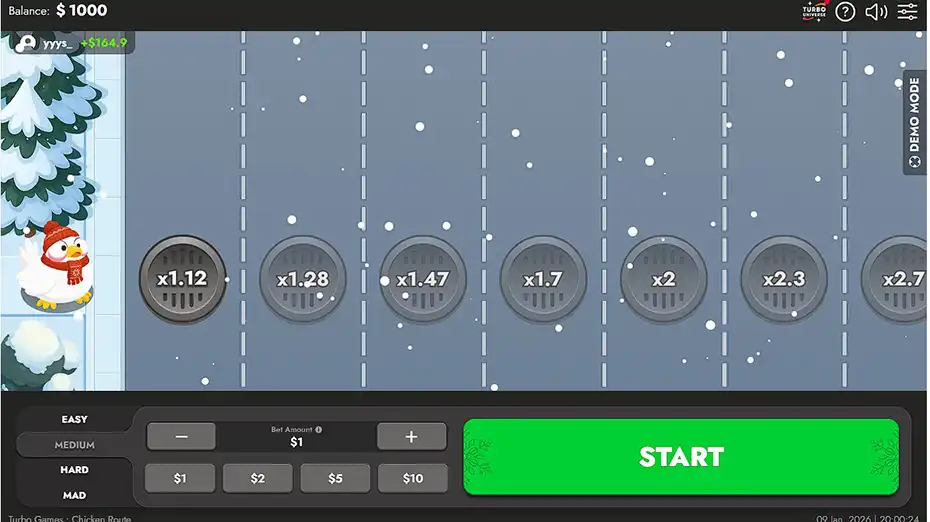Click the bet amount info icon
Screen dimensions: 930x522
point(319,429)
